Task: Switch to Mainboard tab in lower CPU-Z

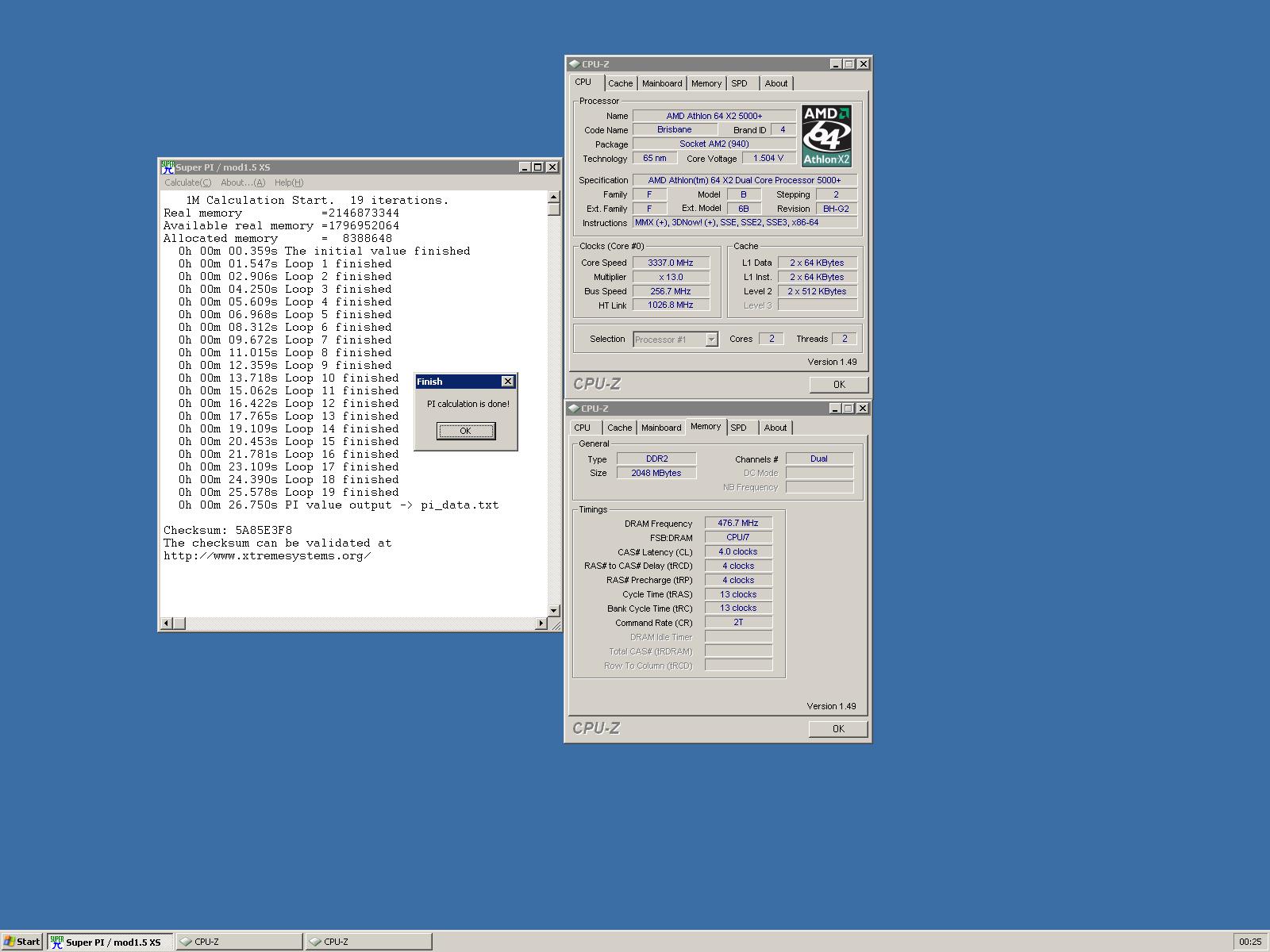Action: [661, 428]
